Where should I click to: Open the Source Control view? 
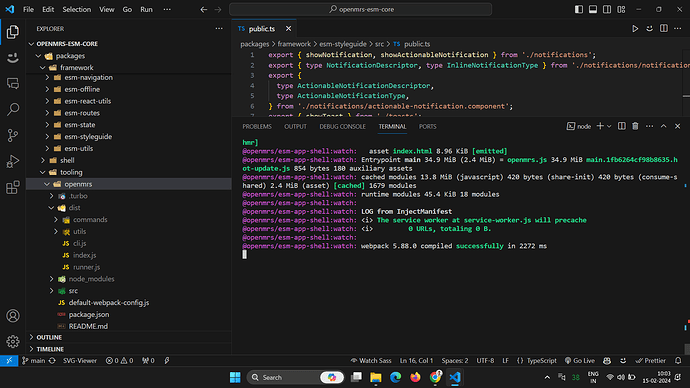13,135
